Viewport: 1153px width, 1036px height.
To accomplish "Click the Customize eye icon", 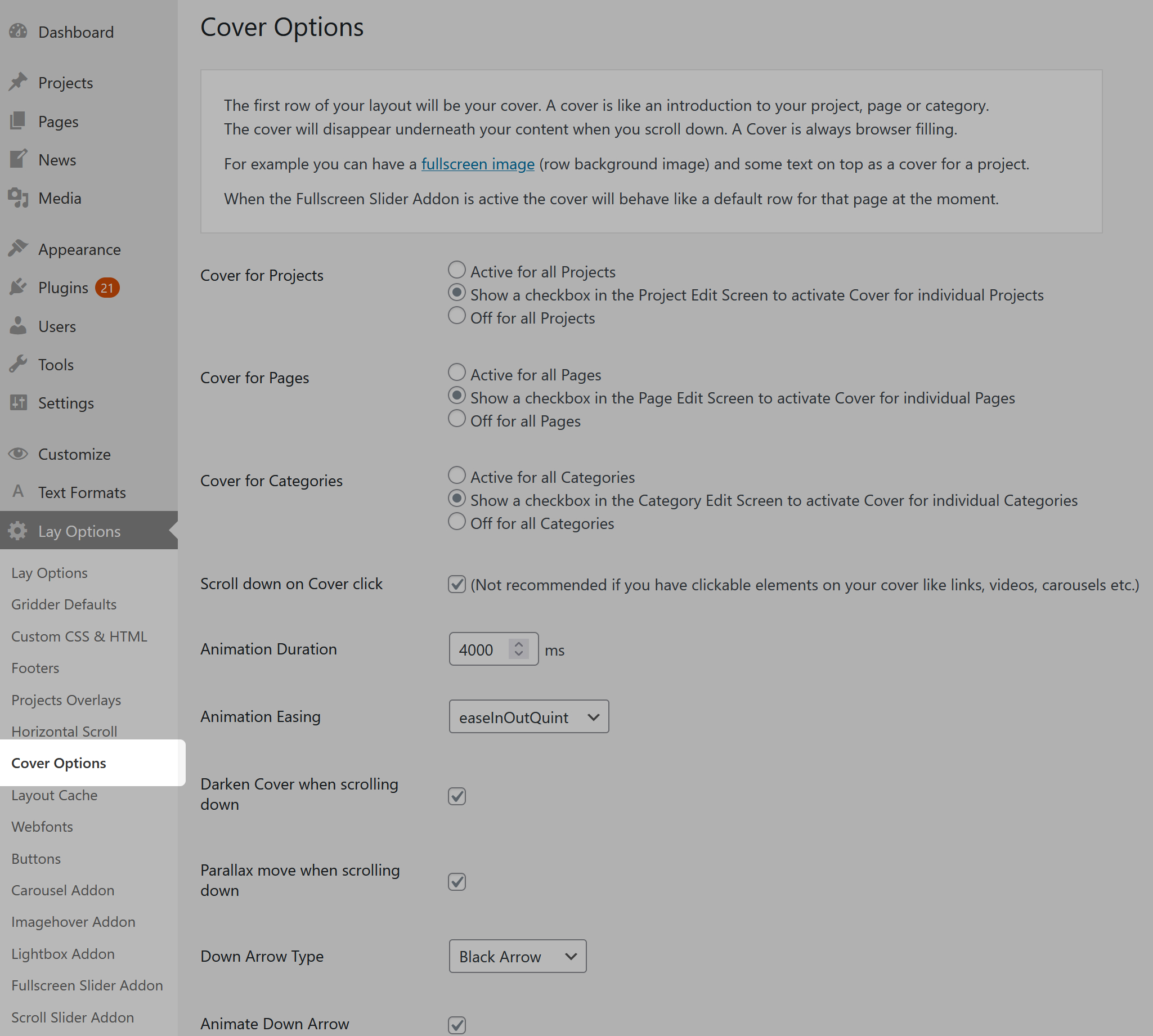I will pos(18,454).
